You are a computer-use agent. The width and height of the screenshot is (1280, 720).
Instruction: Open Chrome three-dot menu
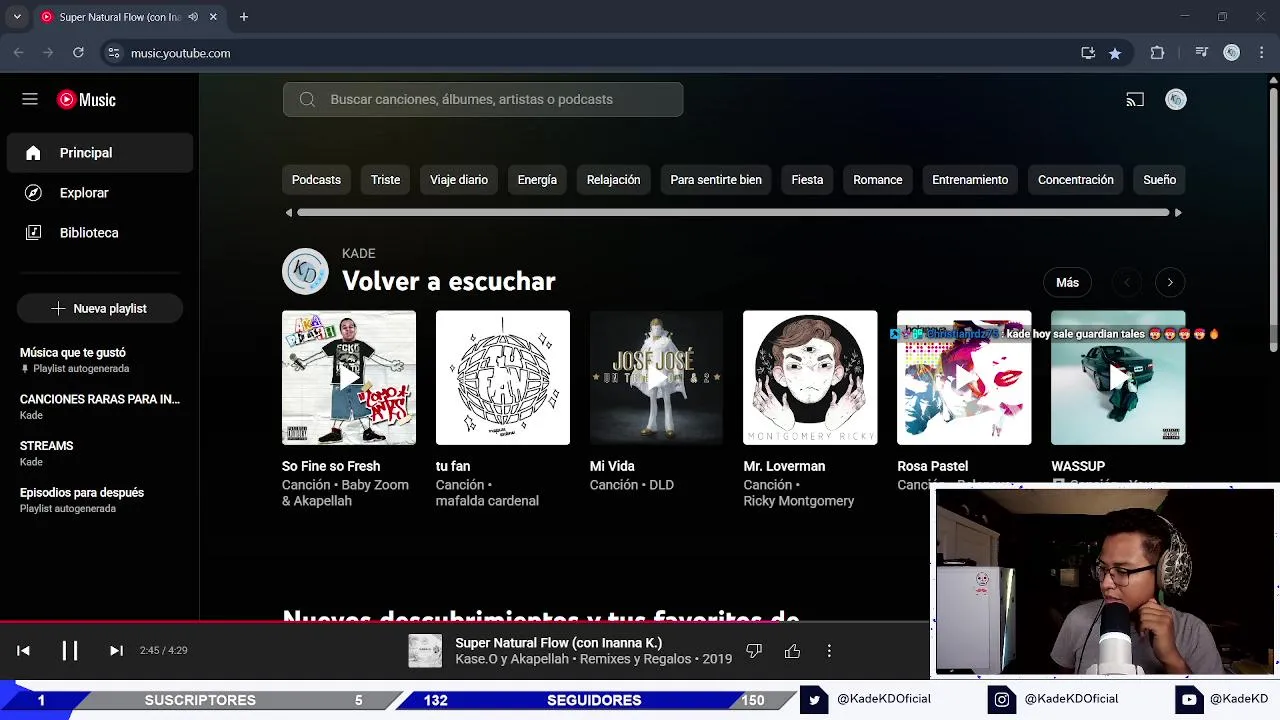click(1262, 53)
